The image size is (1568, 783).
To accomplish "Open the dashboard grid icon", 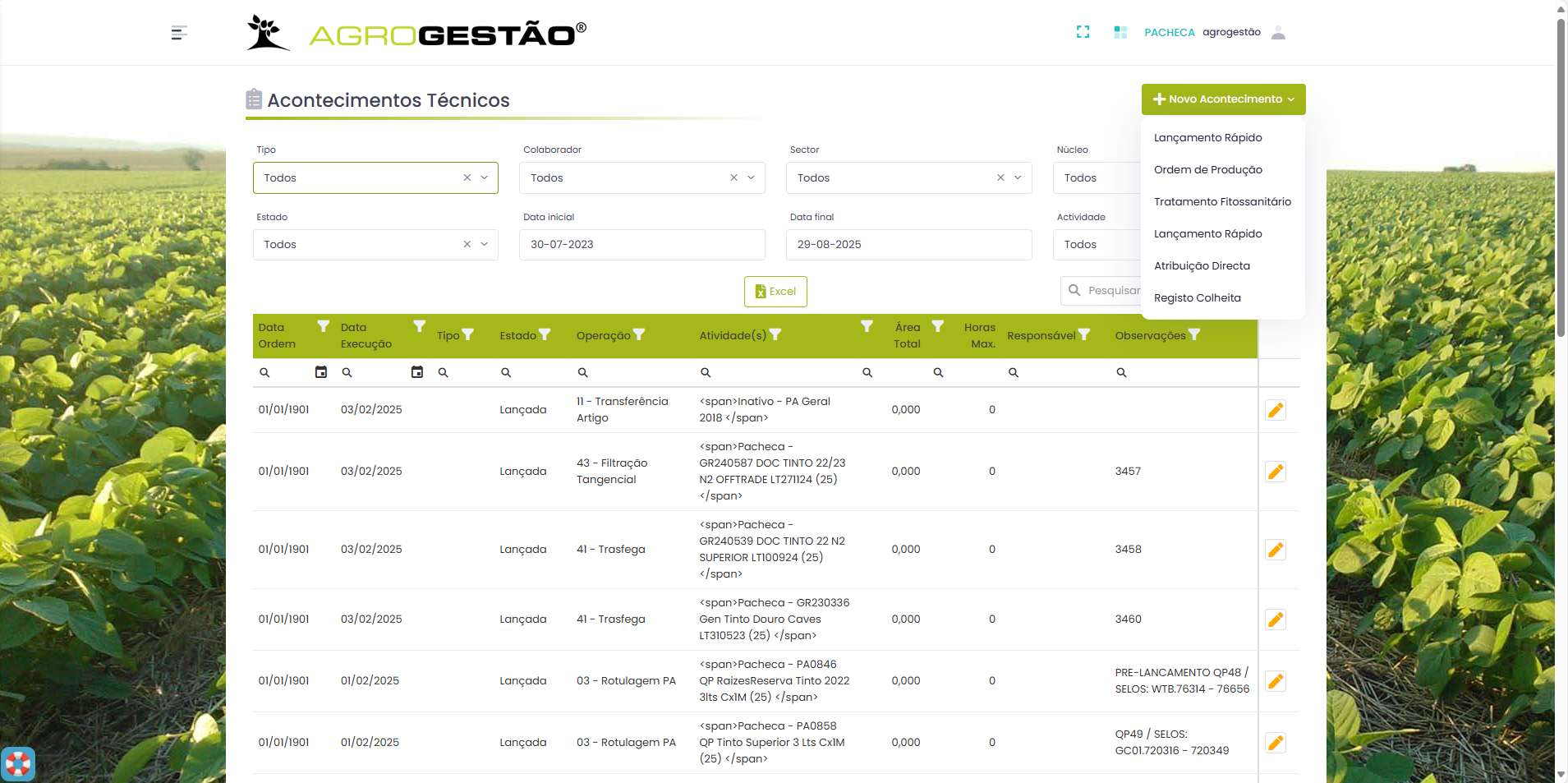I will (x=1120, y=32).
